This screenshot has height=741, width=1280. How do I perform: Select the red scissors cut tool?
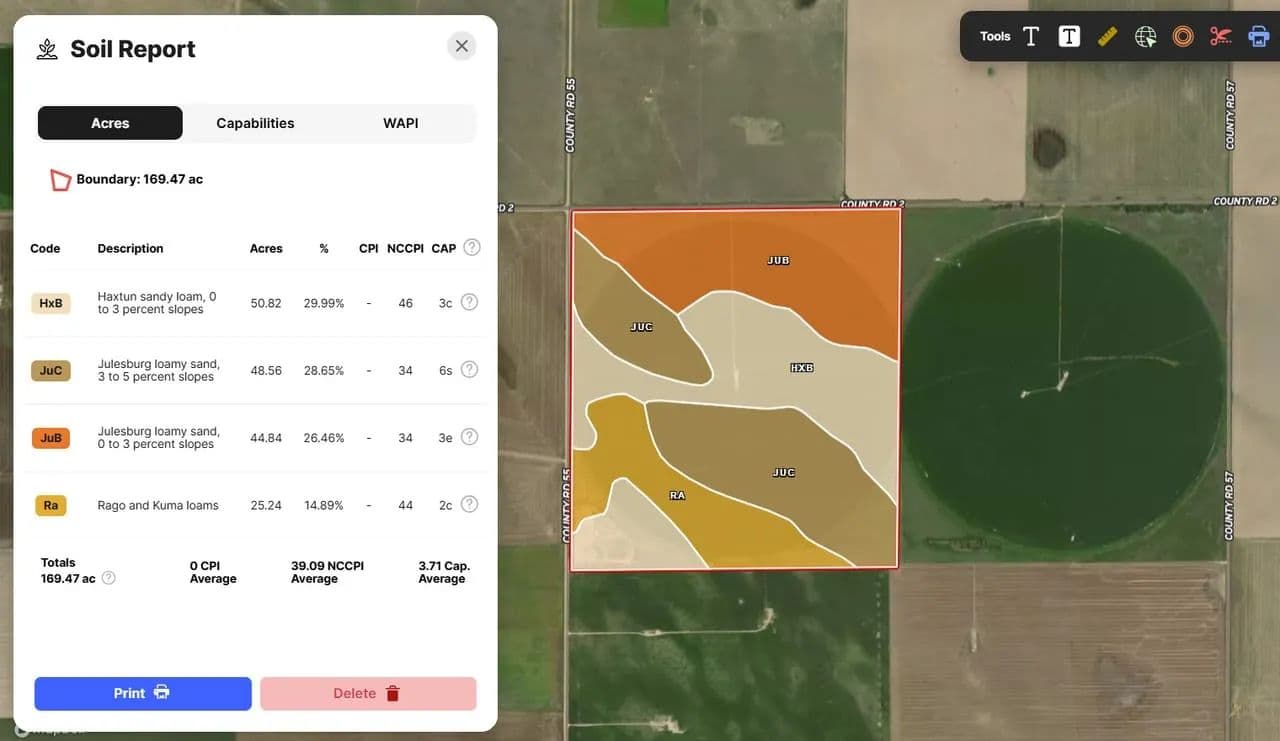(1220, 37)
